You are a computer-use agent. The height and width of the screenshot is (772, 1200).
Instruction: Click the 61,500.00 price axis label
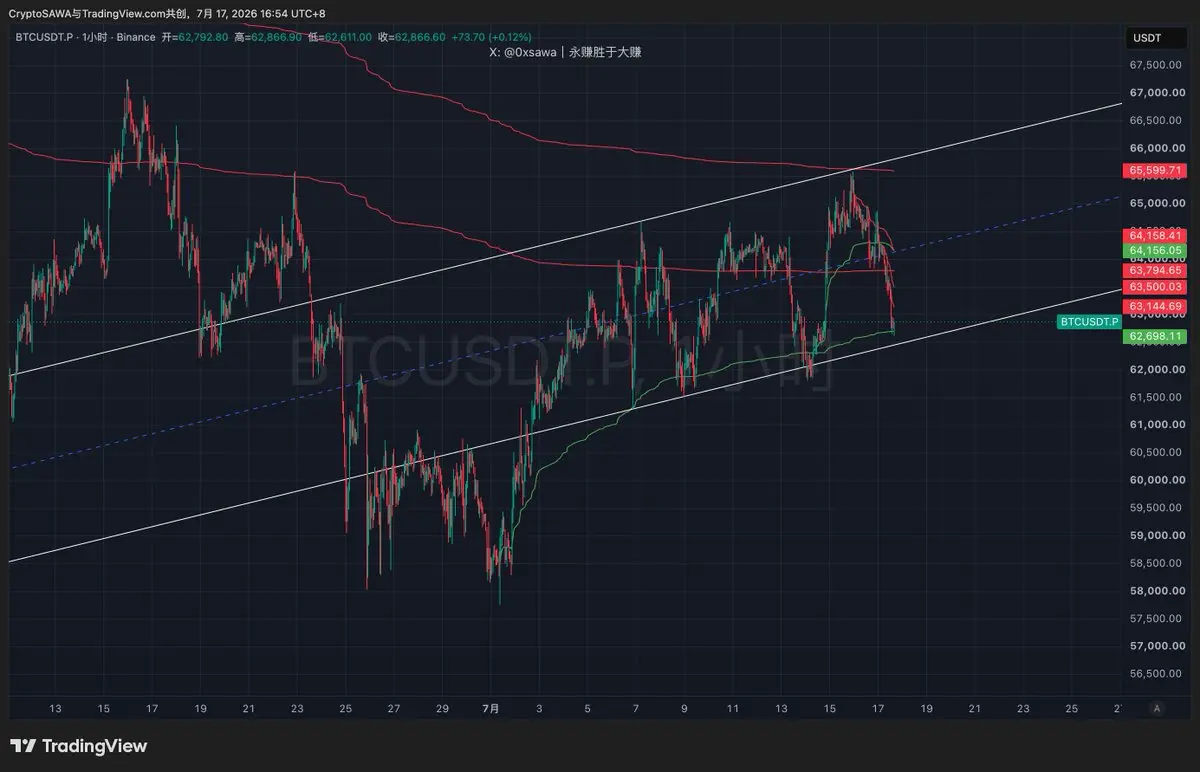click(1157, 397)
